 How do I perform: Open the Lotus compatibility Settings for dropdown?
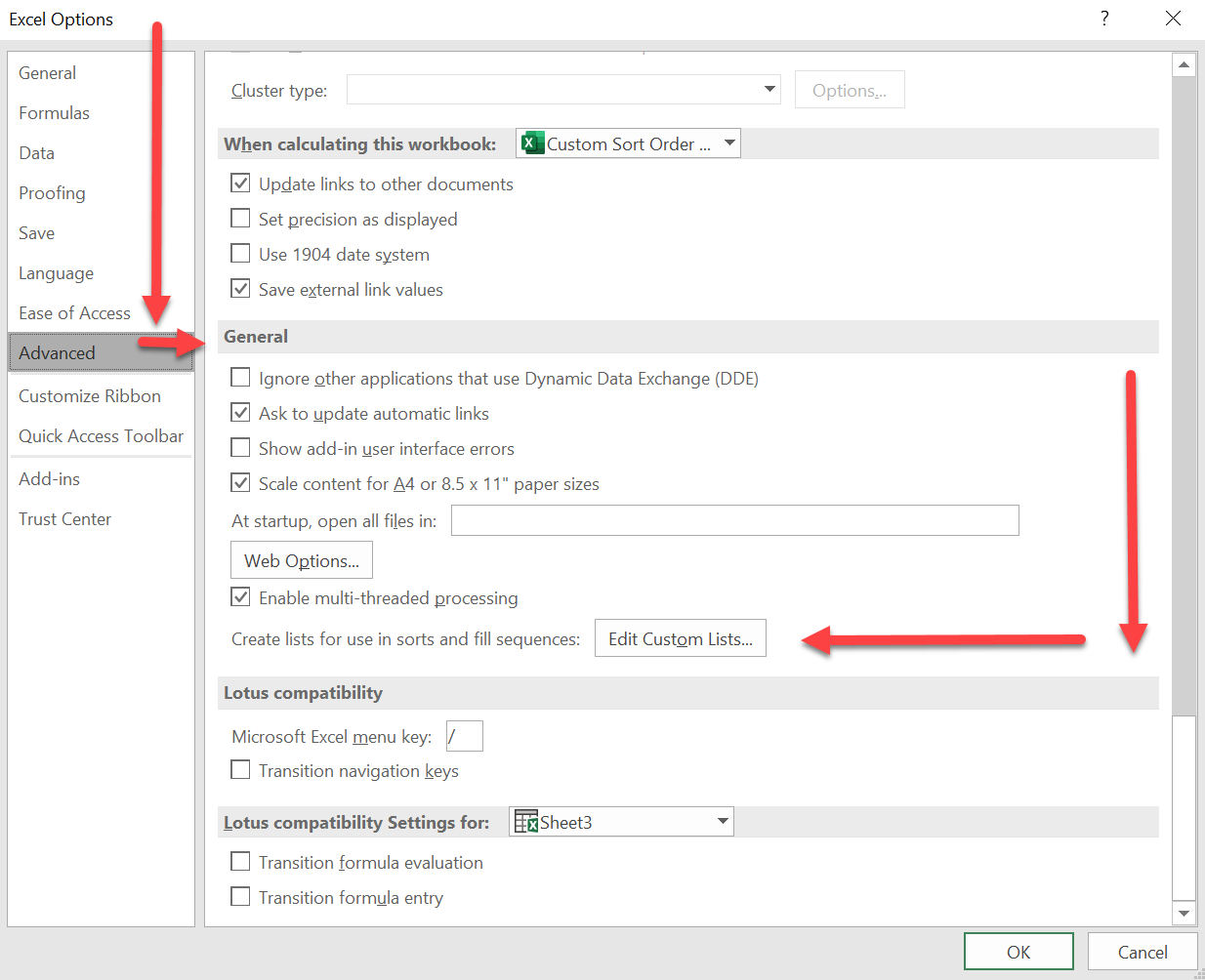pyautogui.click(x=723, y=821)
